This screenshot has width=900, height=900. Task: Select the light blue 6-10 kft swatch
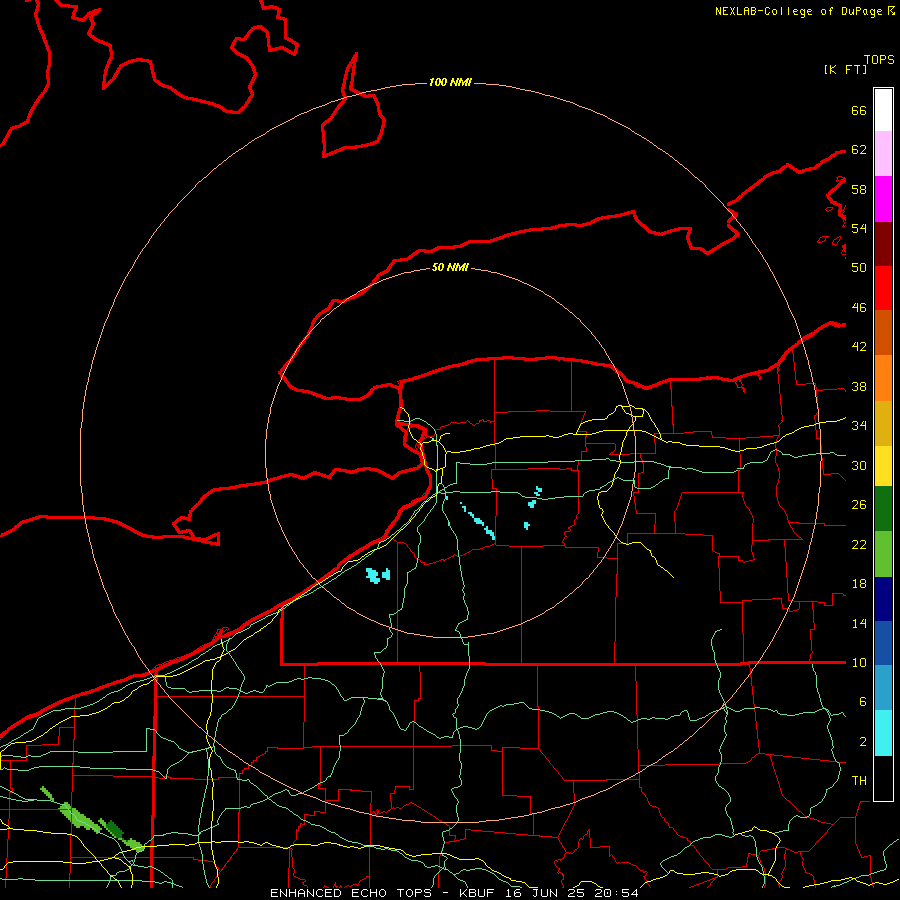(883, 688)
